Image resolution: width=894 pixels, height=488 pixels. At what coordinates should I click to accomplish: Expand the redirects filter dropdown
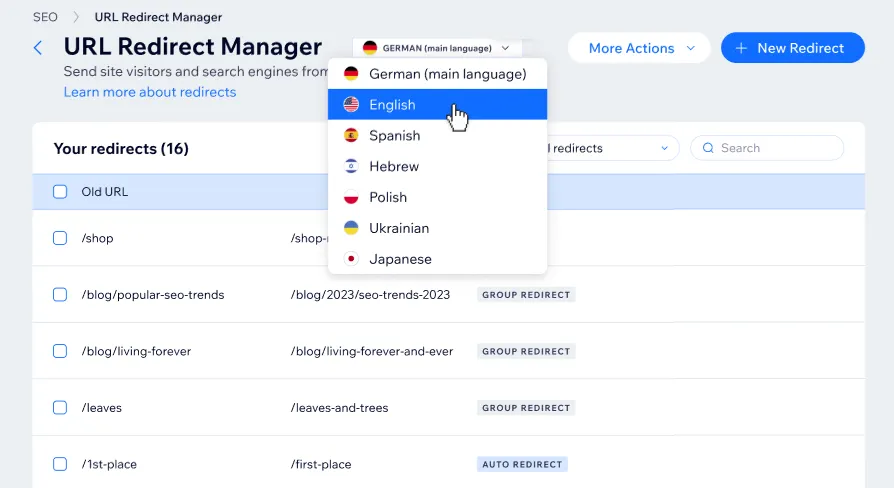click(610, 148)
